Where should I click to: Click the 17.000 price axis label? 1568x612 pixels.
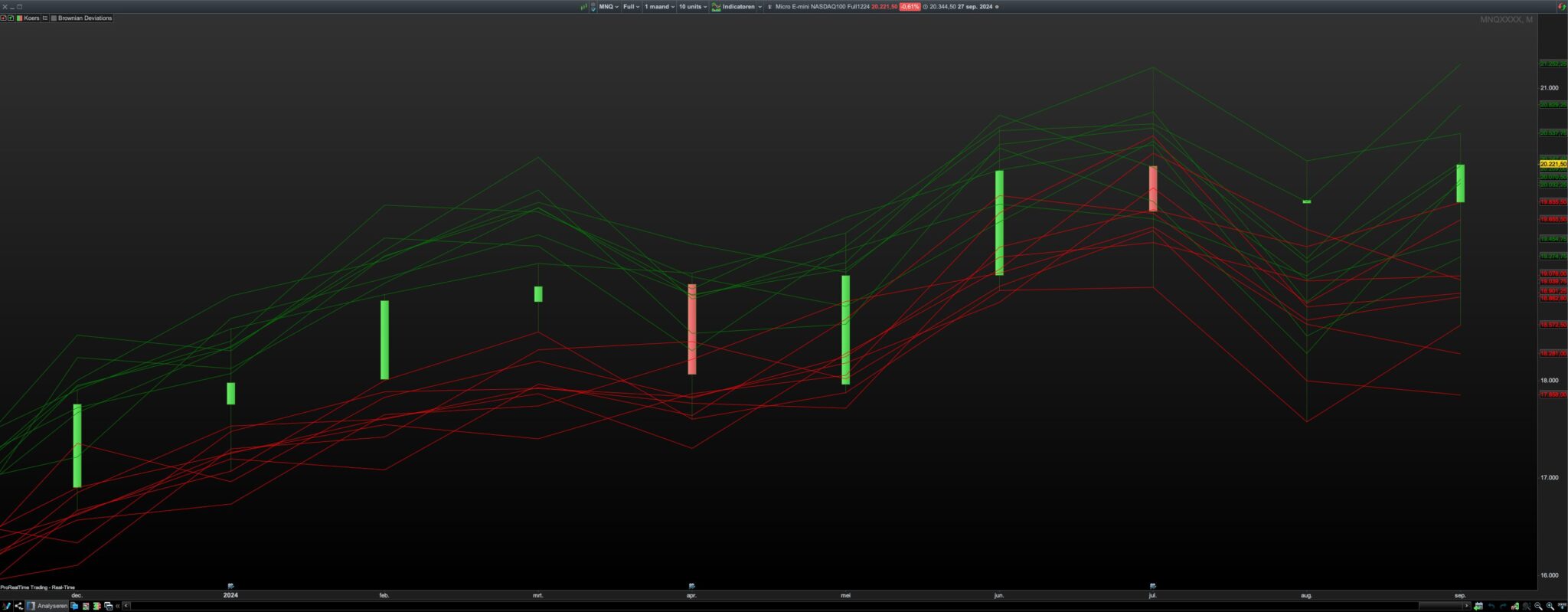[x=1549, y=478]
